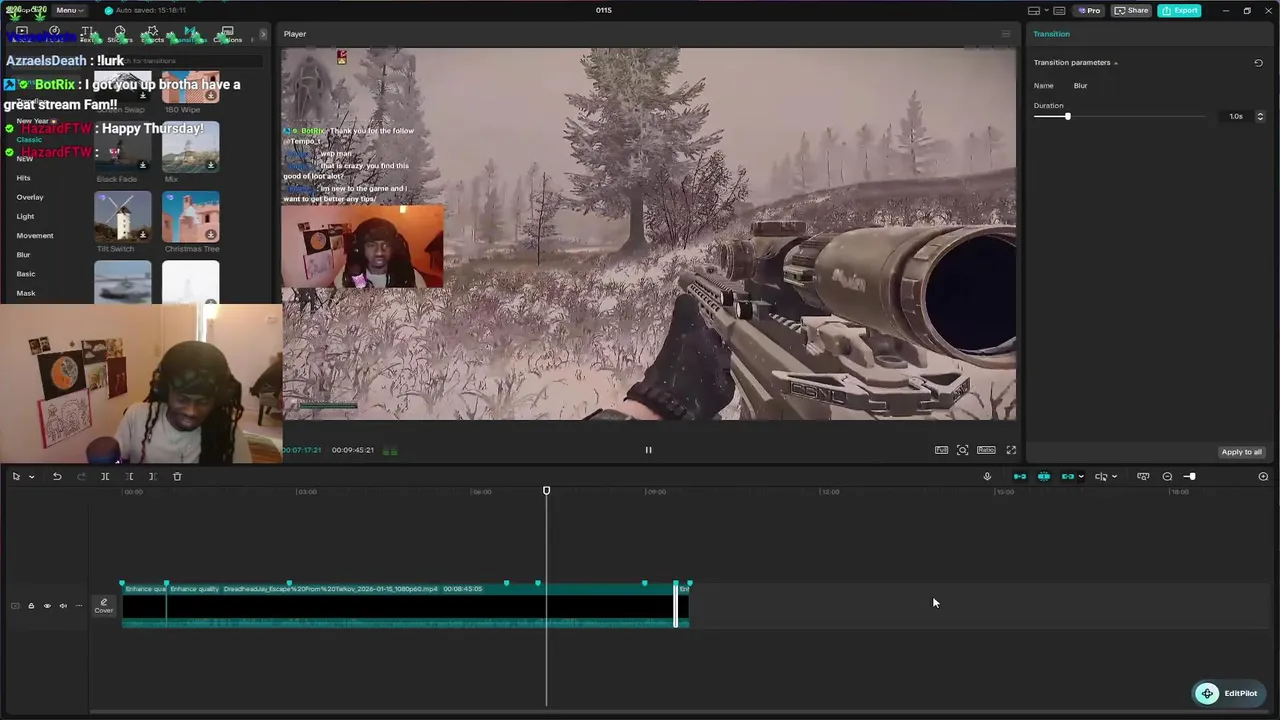
Task: Open the Effects tab in the media toolbar
Action: [152, 35]
